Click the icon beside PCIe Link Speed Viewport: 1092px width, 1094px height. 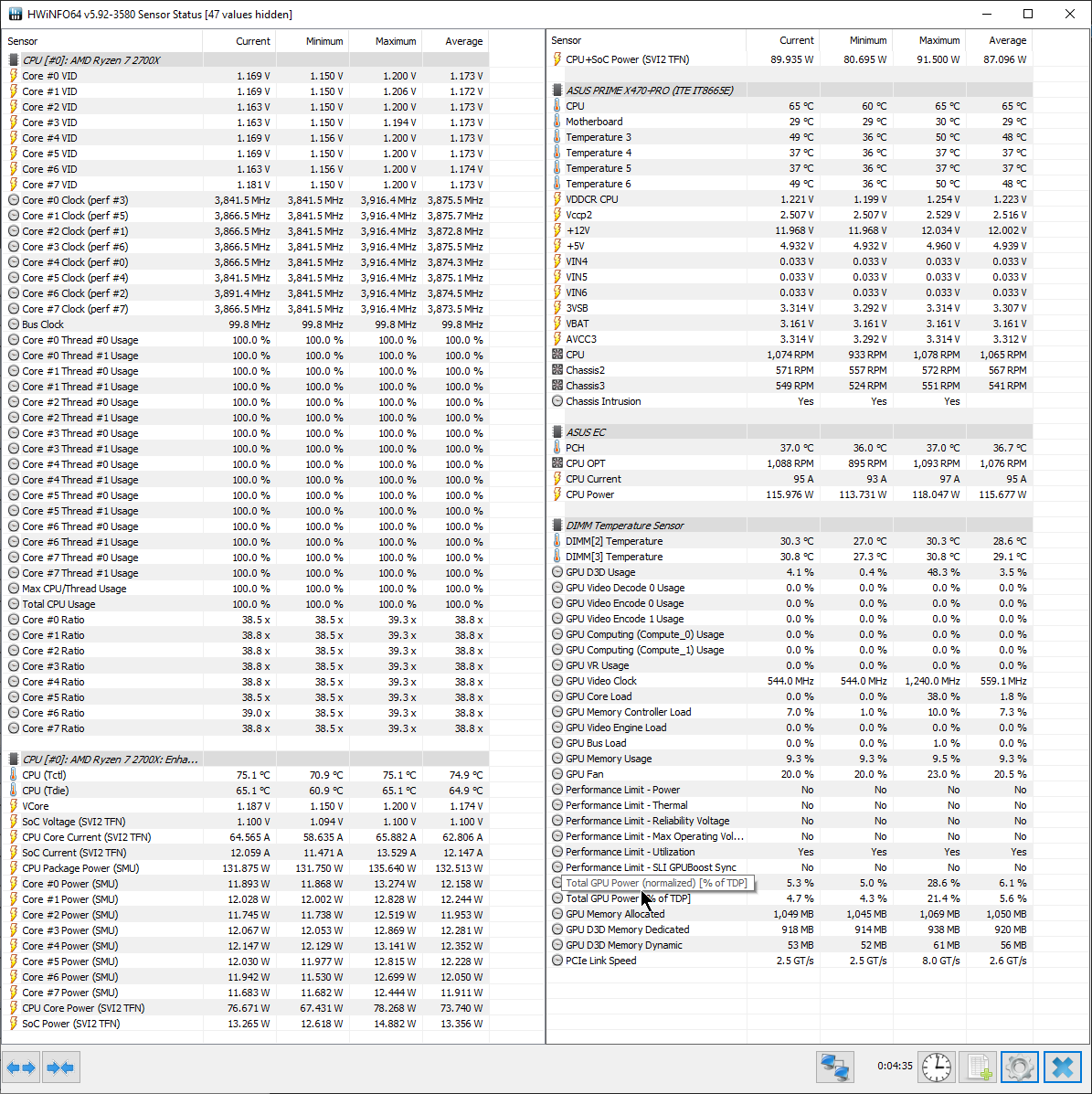pyautogui.click(x=557, y=960)
